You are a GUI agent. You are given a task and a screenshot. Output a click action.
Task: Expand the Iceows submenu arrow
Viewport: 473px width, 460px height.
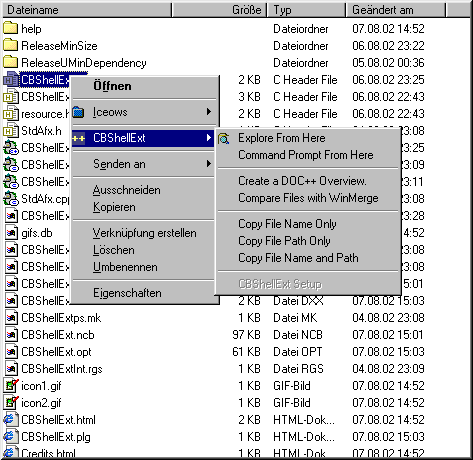coord(209,112)
